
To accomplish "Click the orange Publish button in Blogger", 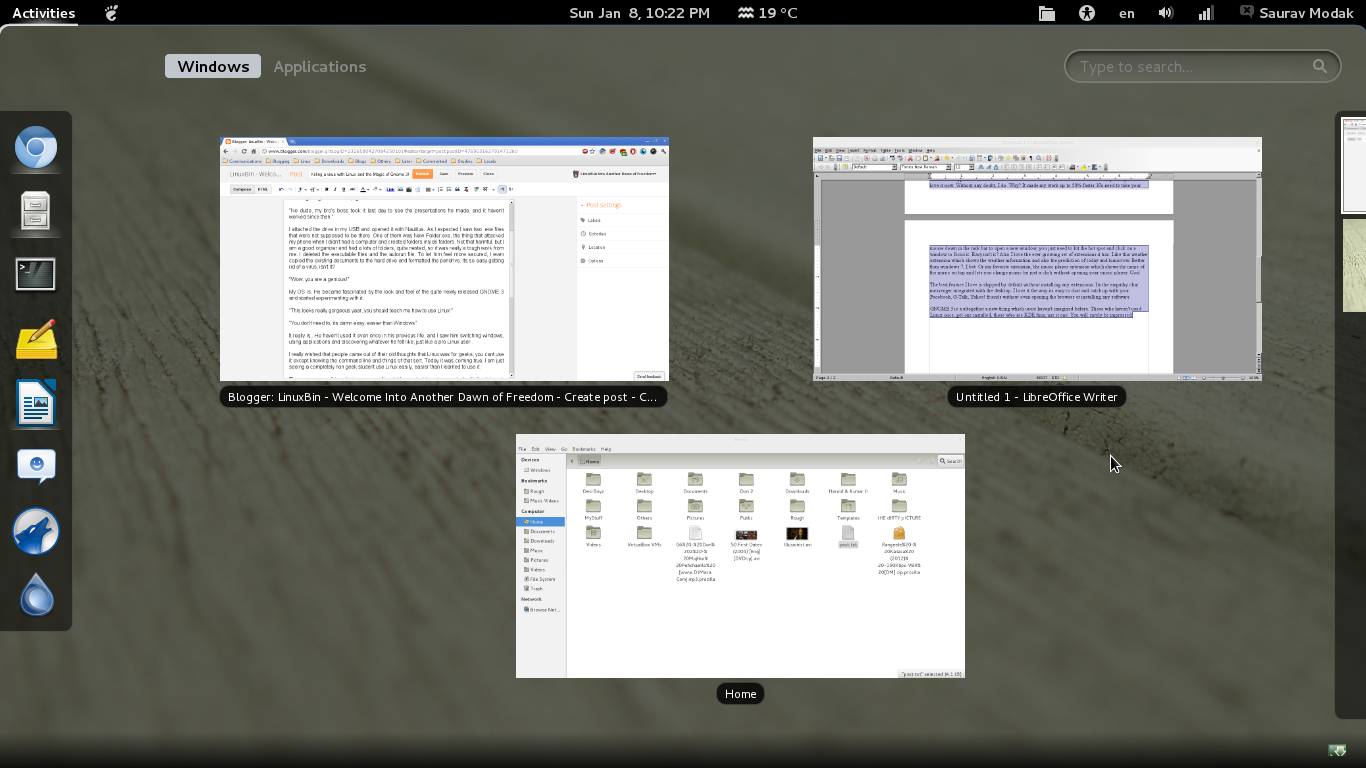I will tap(422, 173).
